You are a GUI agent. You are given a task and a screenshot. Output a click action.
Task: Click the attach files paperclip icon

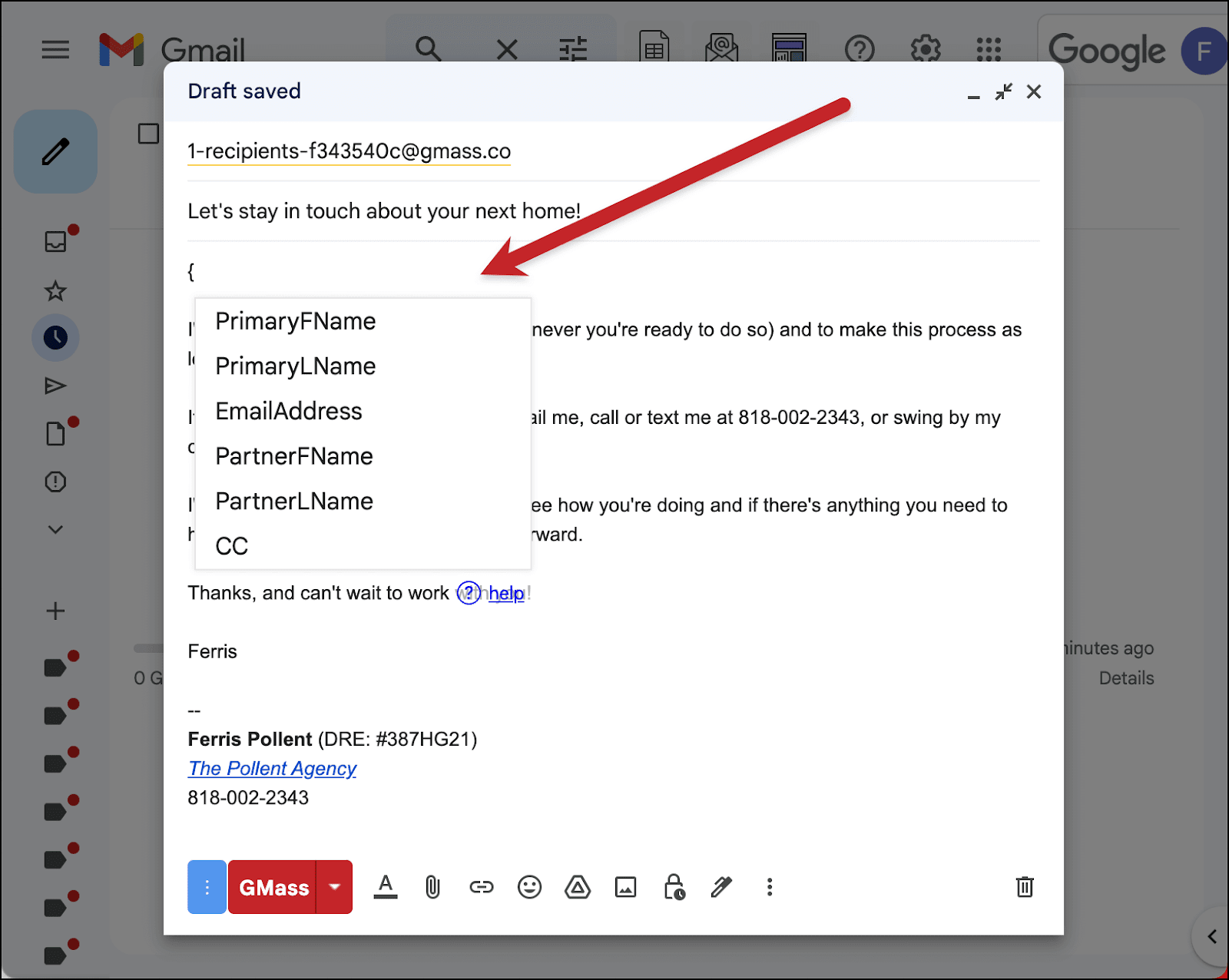[433, 887]
